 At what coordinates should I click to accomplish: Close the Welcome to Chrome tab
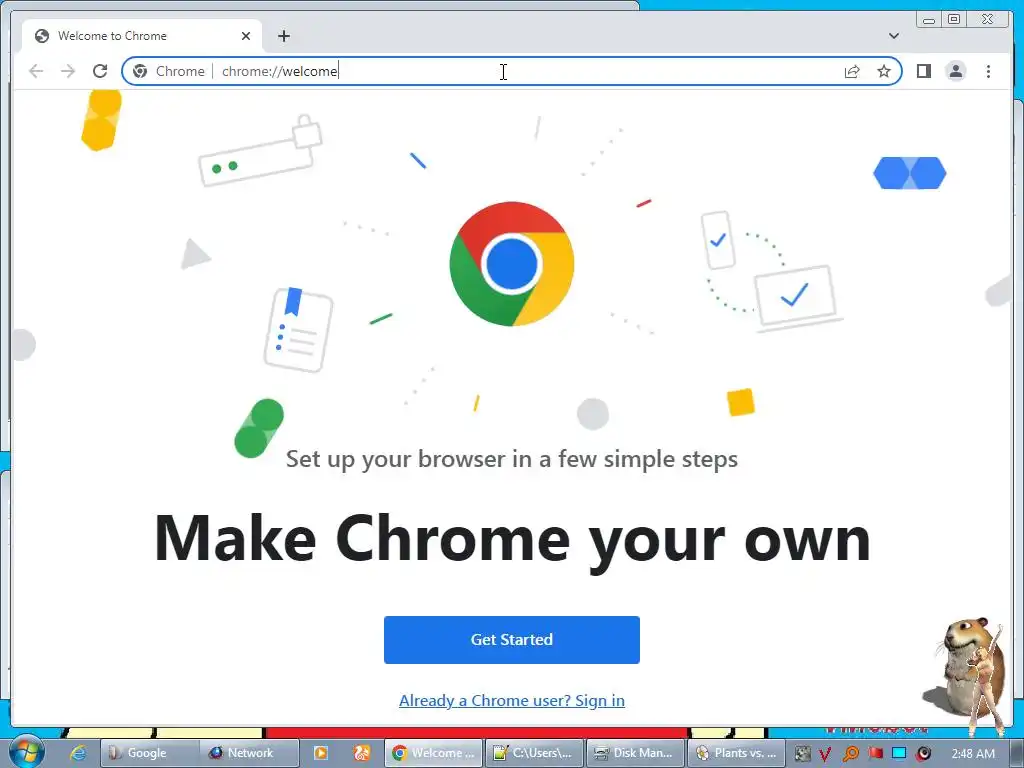click(246, 36)
